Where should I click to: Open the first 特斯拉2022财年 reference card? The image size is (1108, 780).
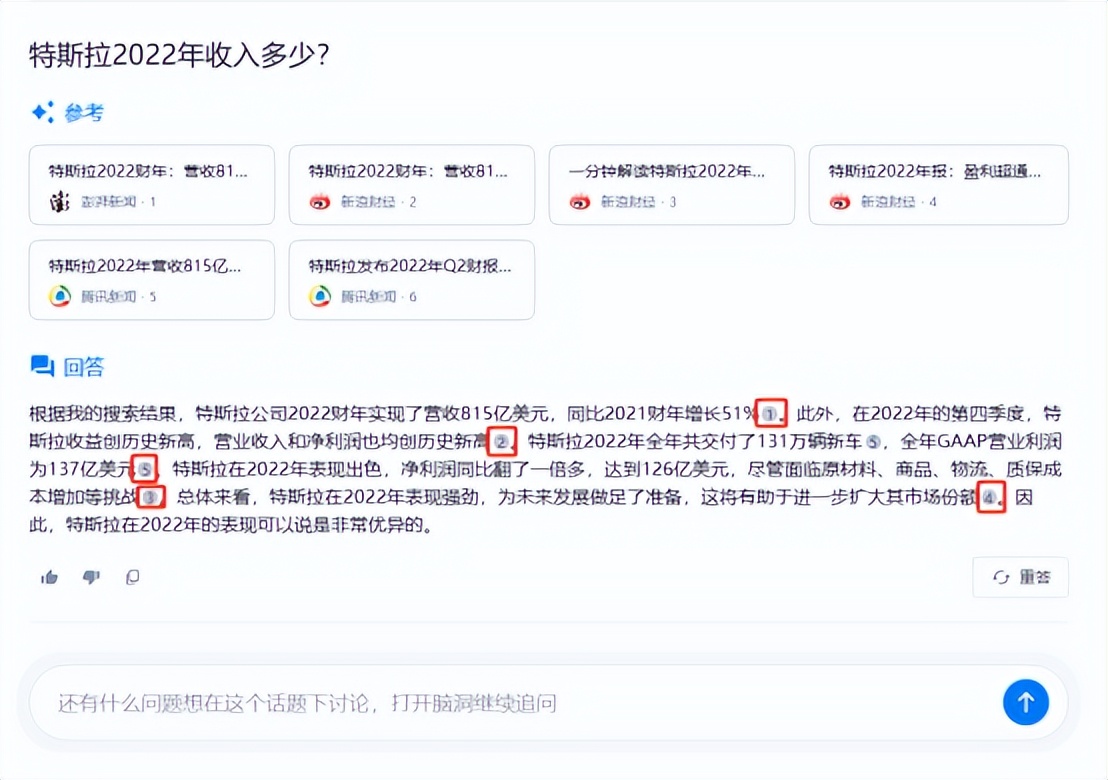(x=152, y=184)
